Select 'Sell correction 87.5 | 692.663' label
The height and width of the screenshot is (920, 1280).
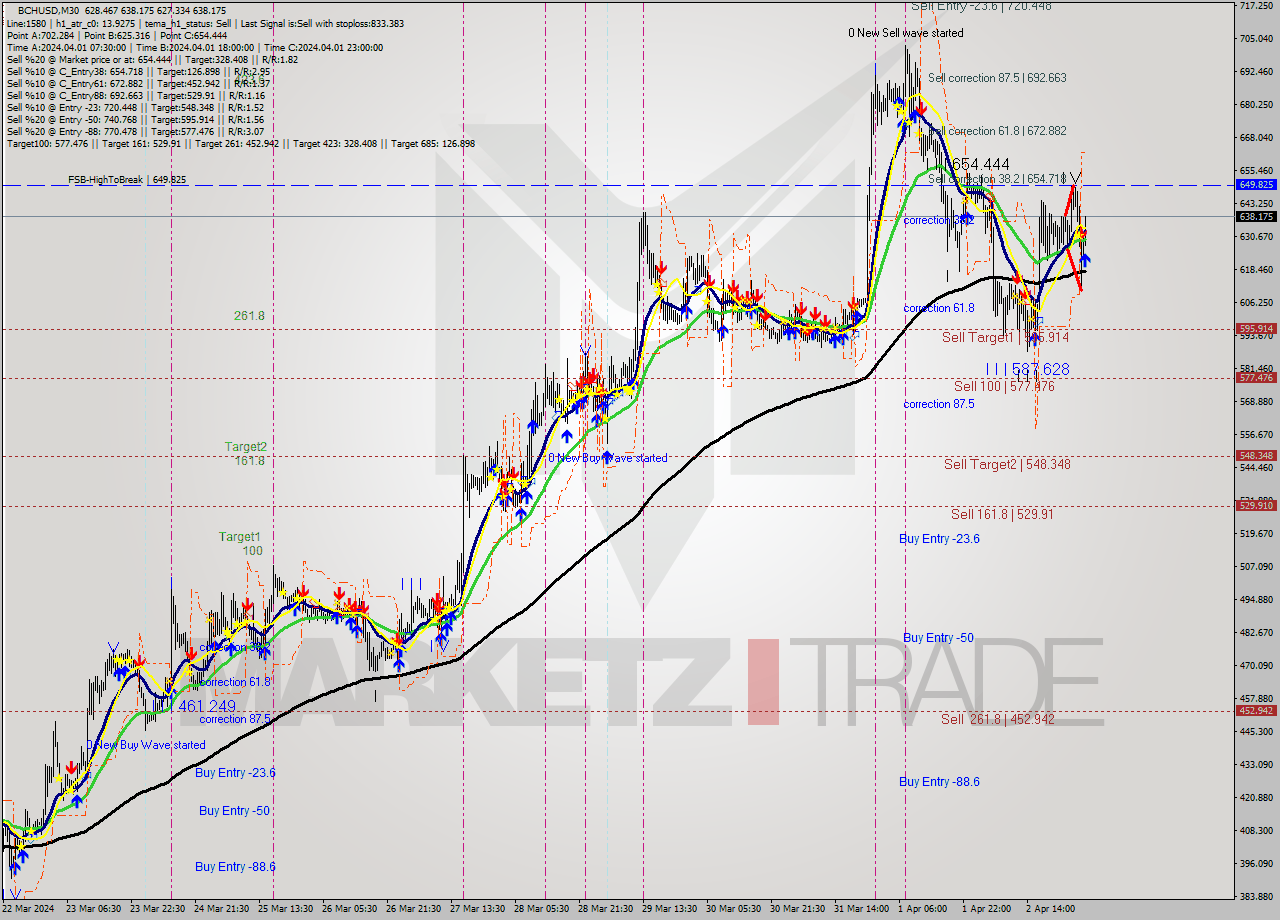point(997,78)
